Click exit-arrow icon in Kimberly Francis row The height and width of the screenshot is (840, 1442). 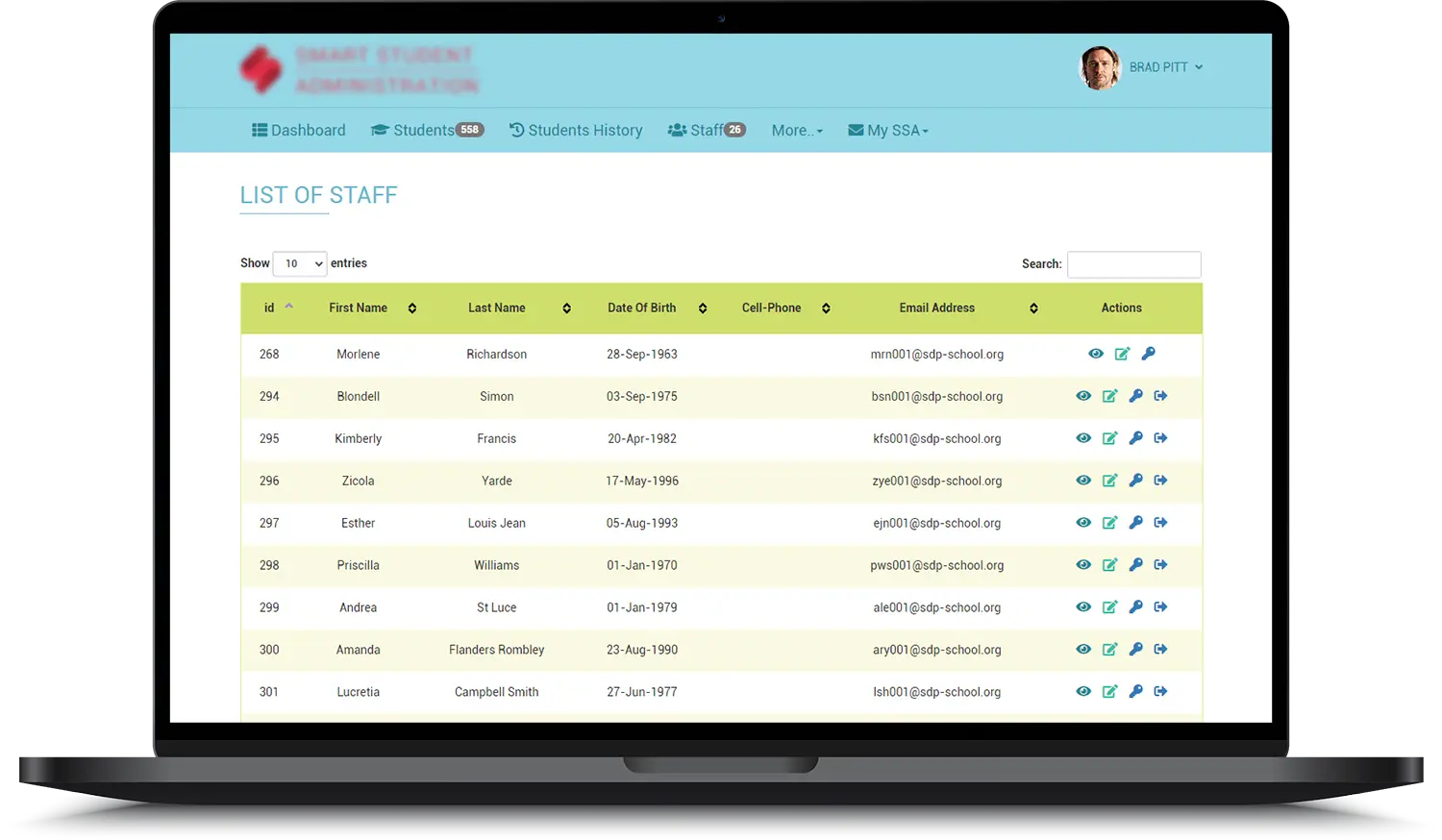[x=1160, y=438]
